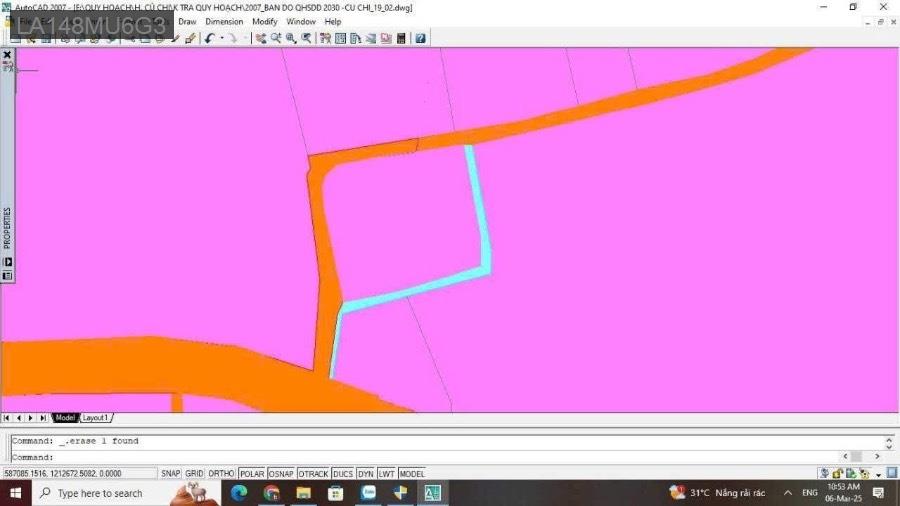This screenshot has width=900, height=506.
Task: Click the Help question mark icon
Action: click(420, 38)
